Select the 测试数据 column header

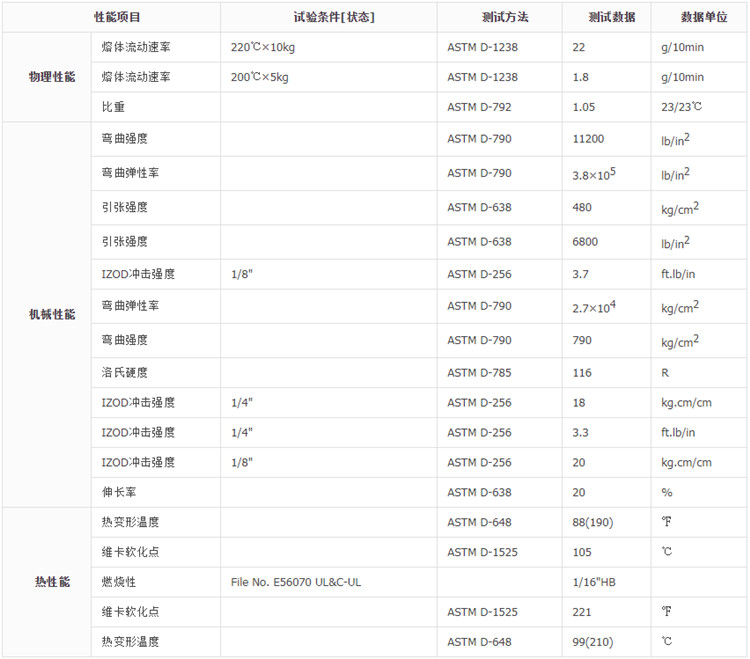coord(606,17)
